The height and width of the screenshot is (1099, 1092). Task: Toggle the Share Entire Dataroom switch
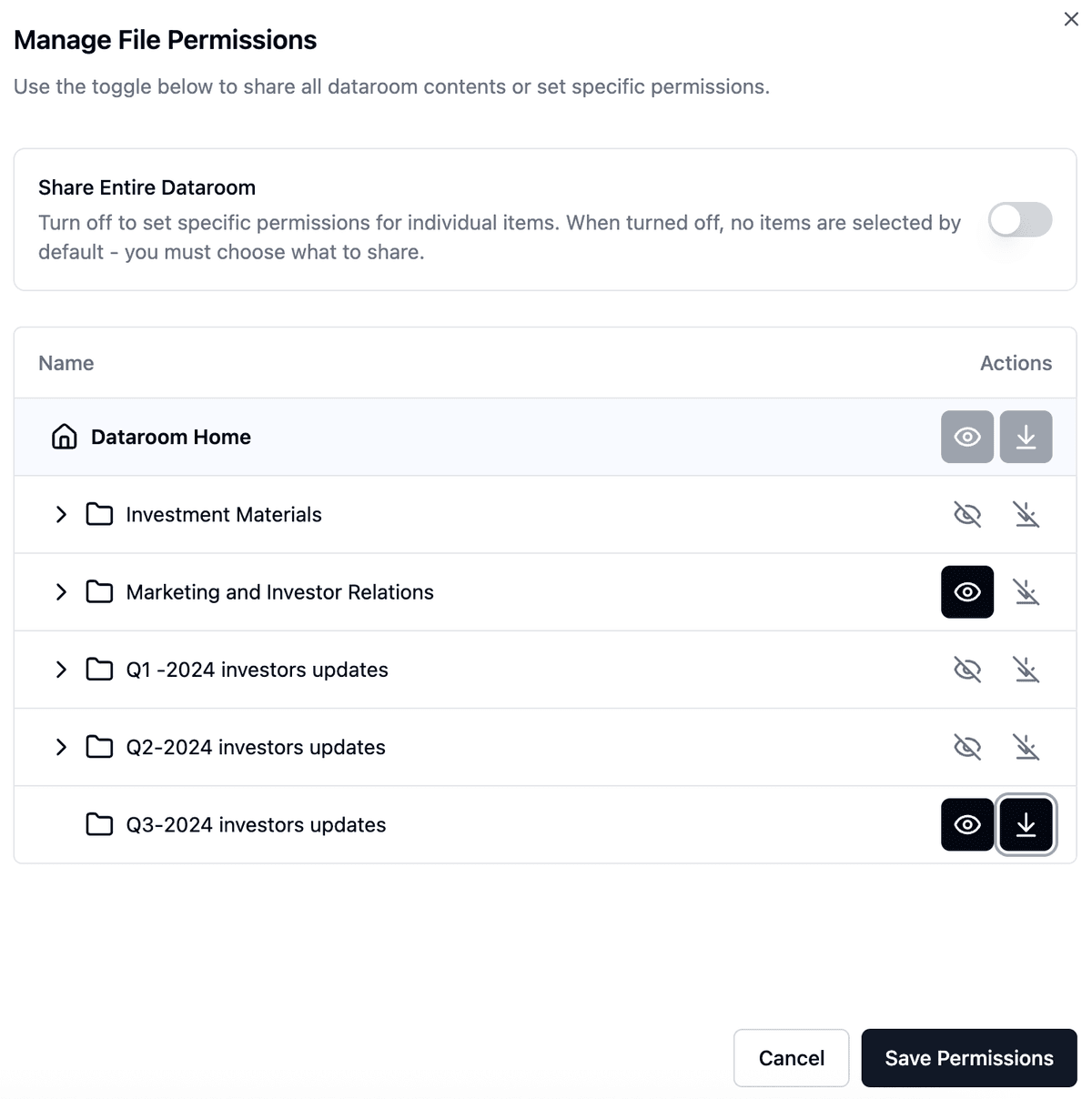click(x=1019, y=219)
